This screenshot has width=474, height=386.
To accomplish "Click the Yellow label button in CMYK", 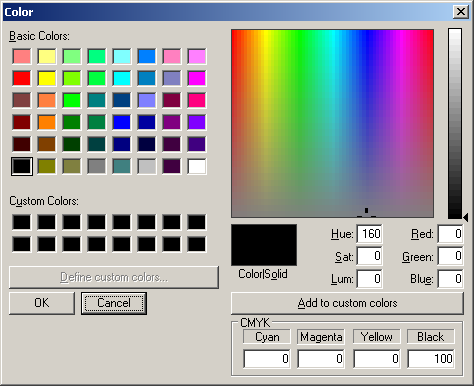I will tap(376, 337).
